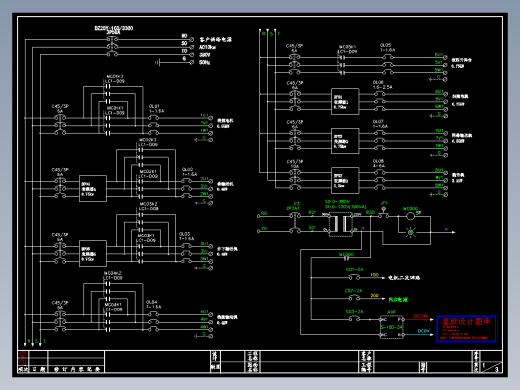
Task: Click the OL01 overload relay symbol
Action: 153,125
